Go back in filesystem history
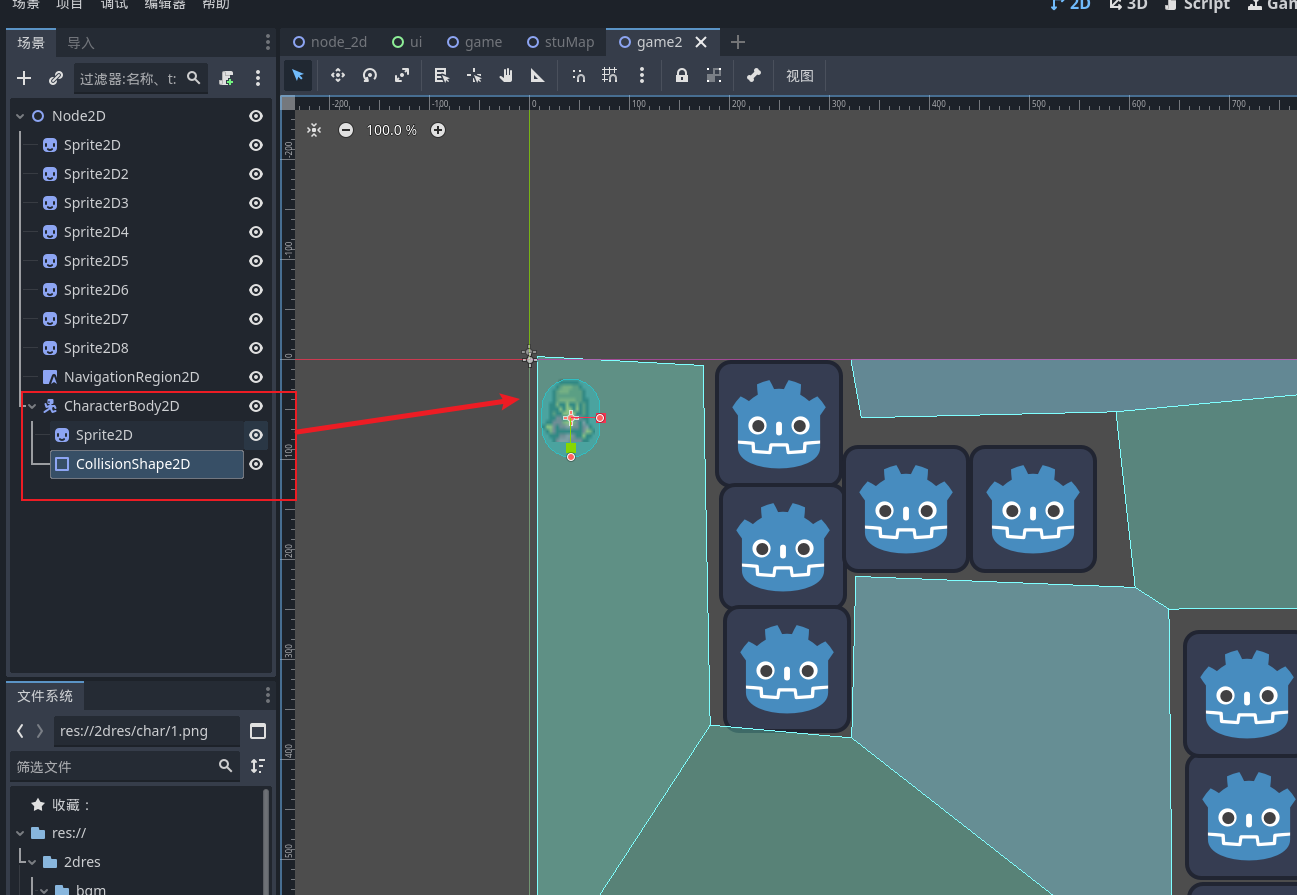Screen dimensions: 1297x895 point(20,731)
